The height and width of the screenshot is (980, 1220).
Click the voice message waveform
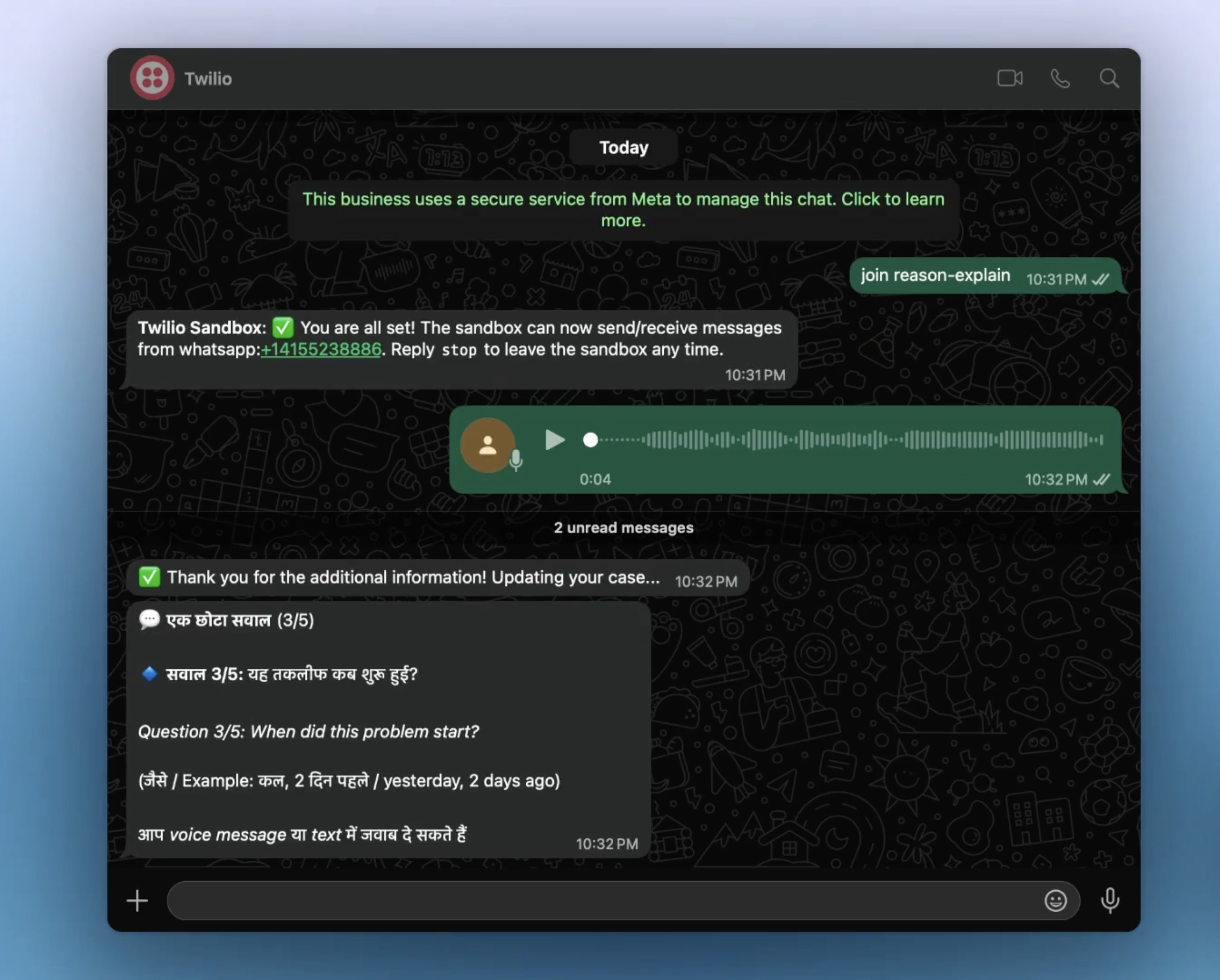[x=849, y=440]
